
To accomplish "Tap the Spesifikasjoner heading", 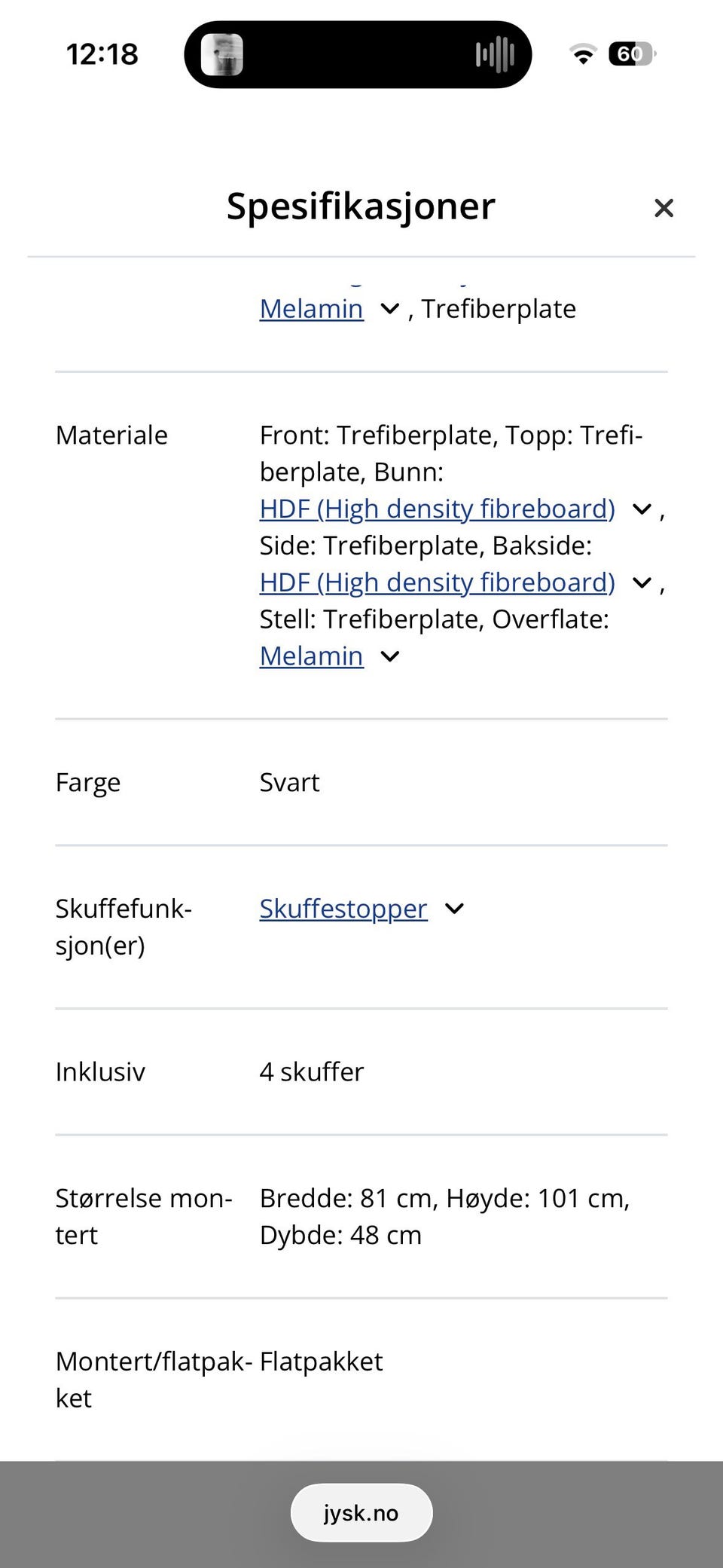I will [x=361, y=206].
